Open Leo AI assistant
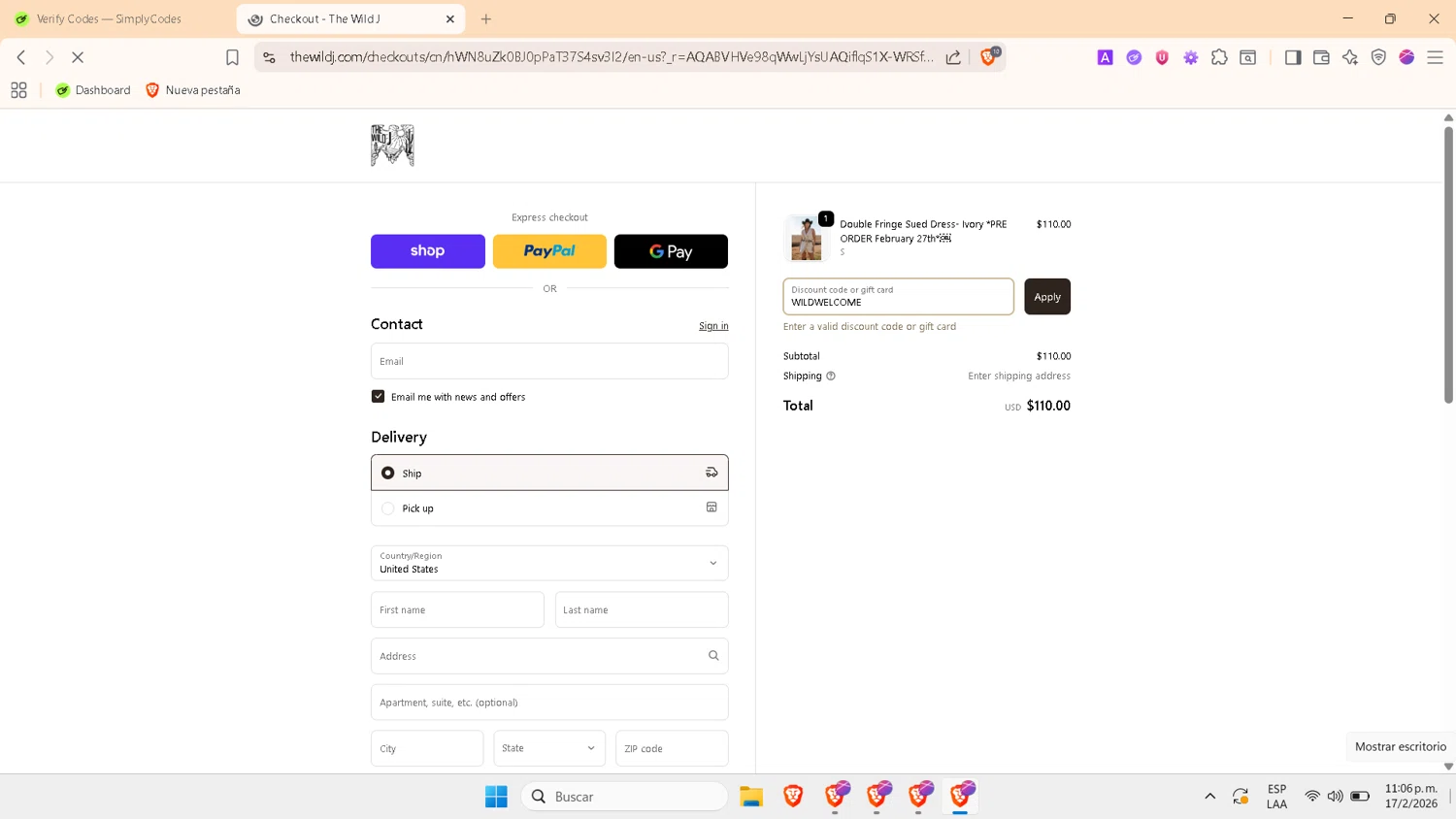 [1350, 57]
